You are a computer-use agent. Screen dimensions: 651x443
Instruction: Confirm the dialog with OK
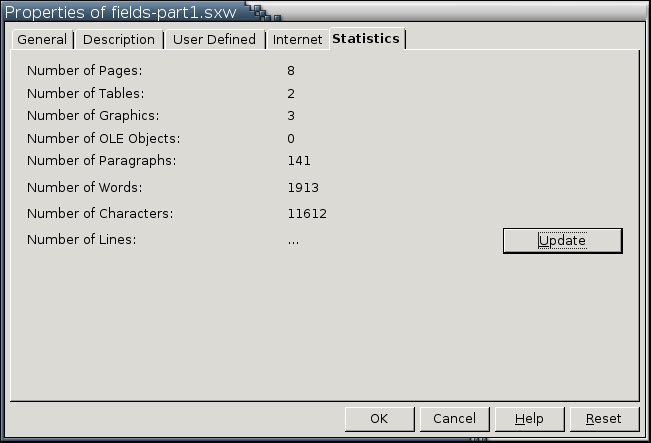pyautogui.click(x=378, y=419)
